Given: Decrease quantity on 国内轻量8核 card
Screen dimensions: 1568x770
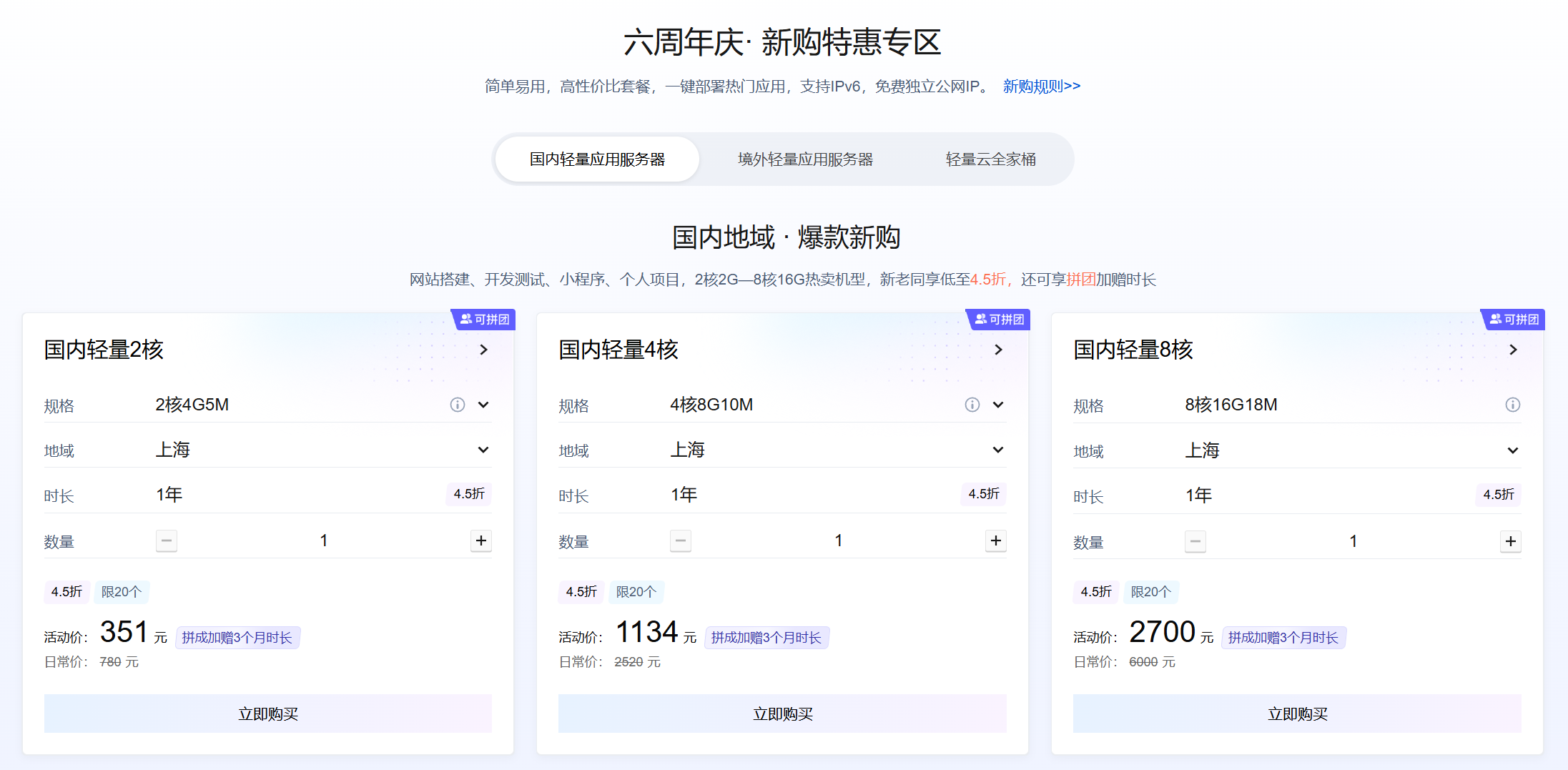Looking at the screenshot, I should (x=1195, y=541).
